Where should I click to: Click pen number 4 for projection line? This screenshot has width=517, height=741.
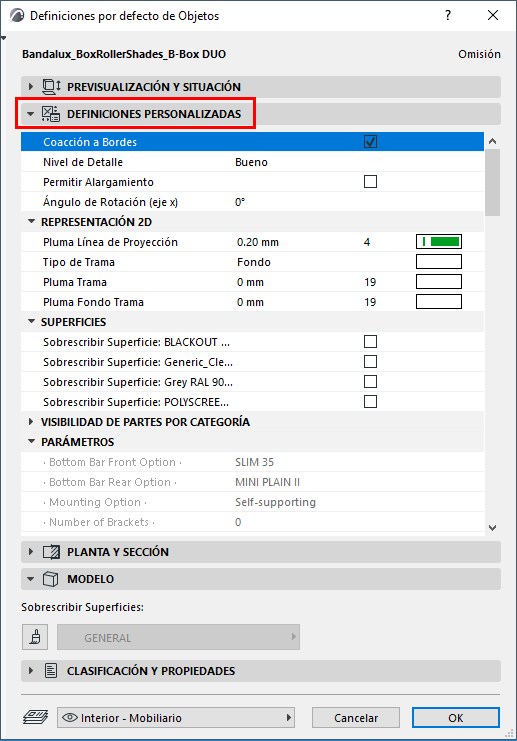[367, 242]
